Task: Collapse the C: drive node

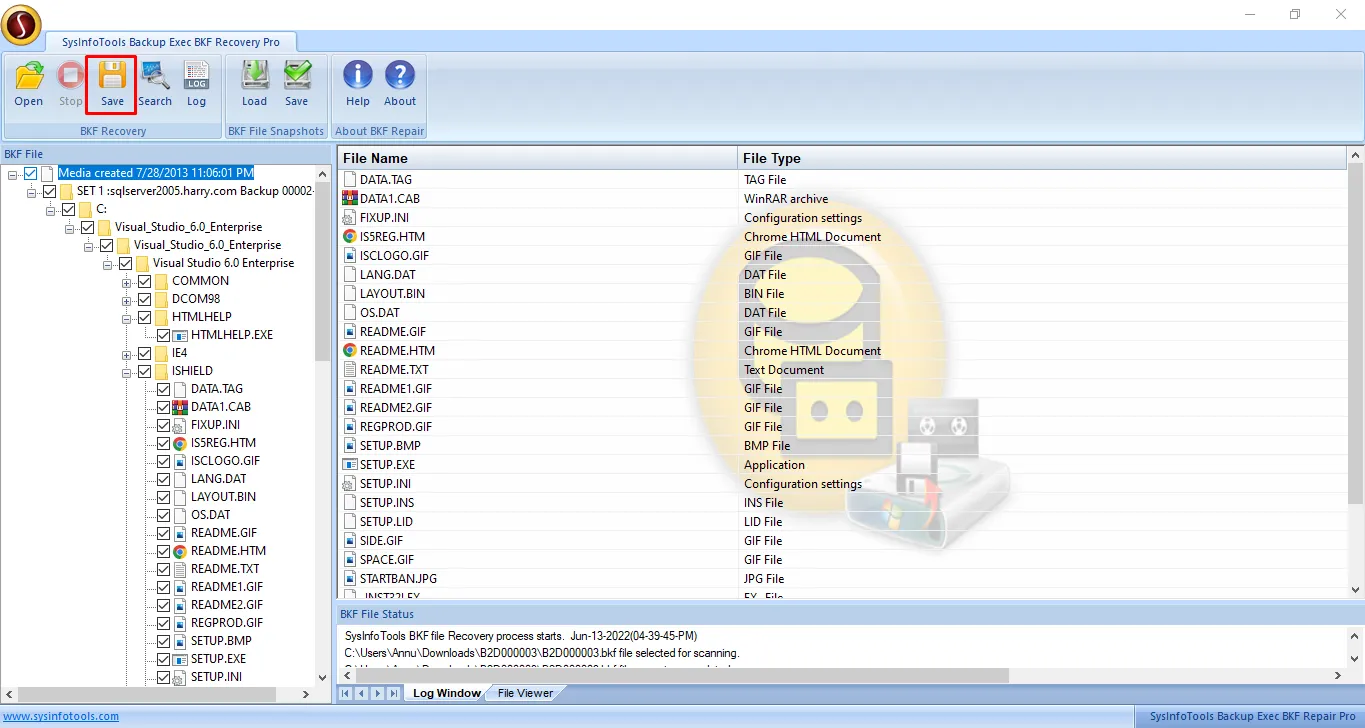Action: [51, 209]
